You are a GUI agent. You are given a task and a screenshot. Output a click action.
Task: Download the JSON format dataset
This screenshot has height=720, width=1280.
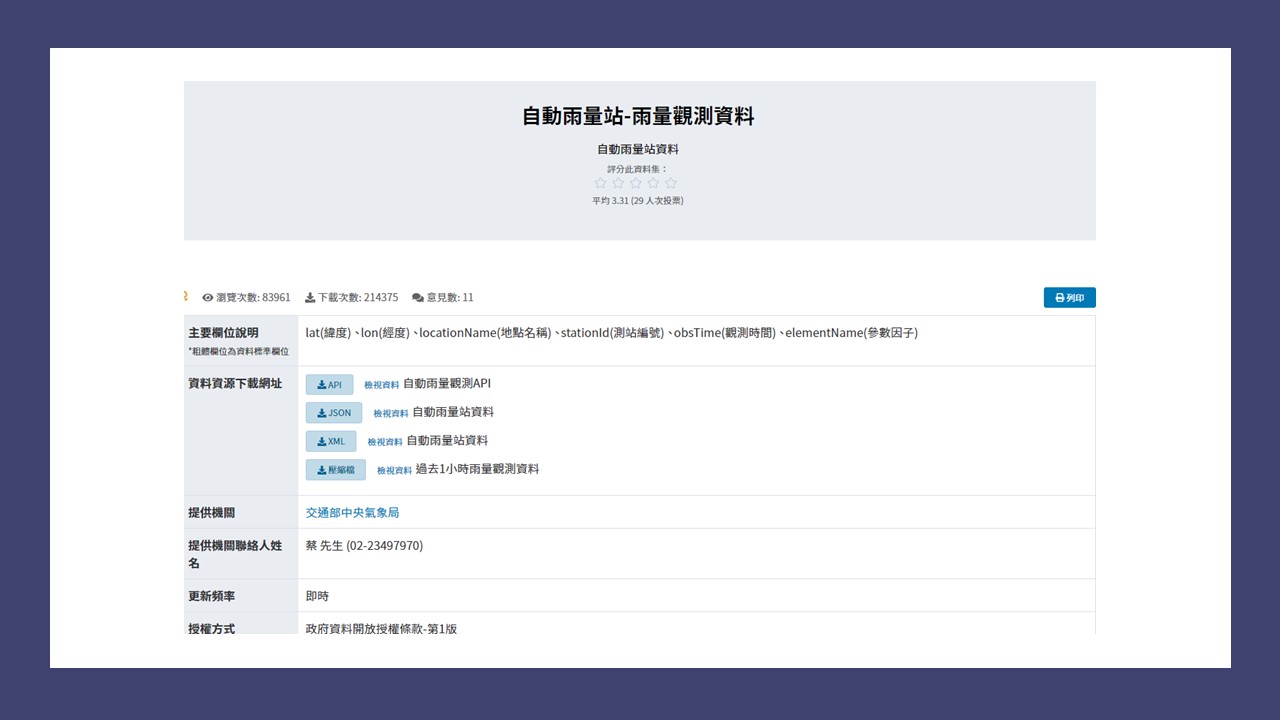pos(333,412)
